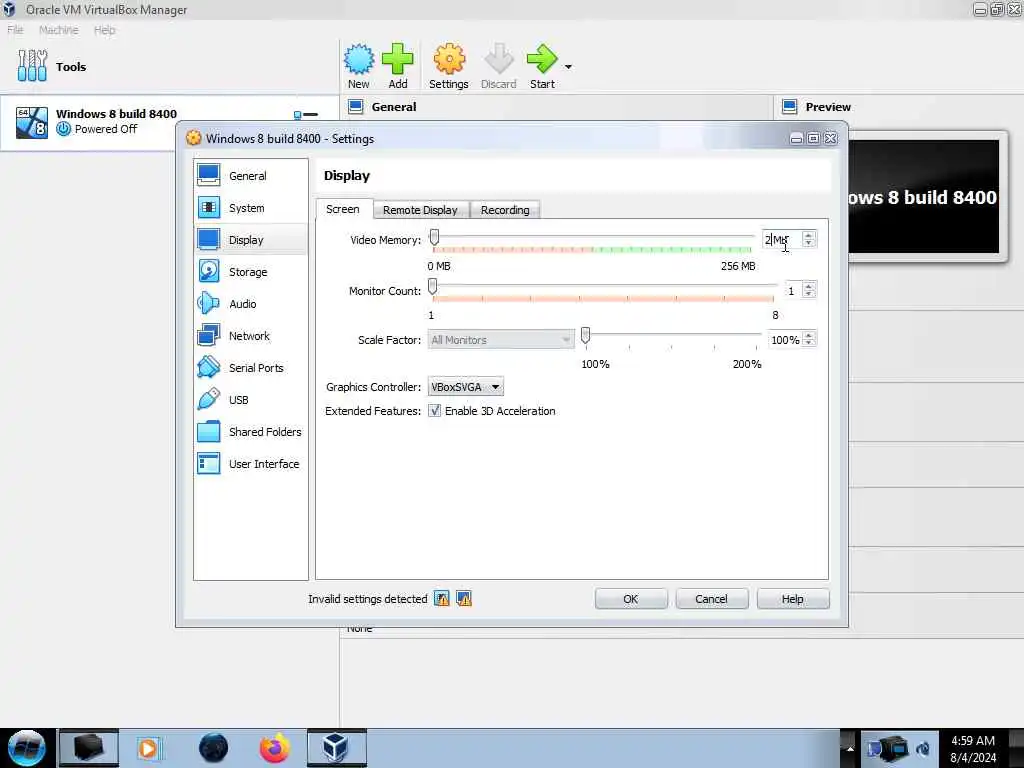Open the media player taskbar icon

[x=148, y=748]
